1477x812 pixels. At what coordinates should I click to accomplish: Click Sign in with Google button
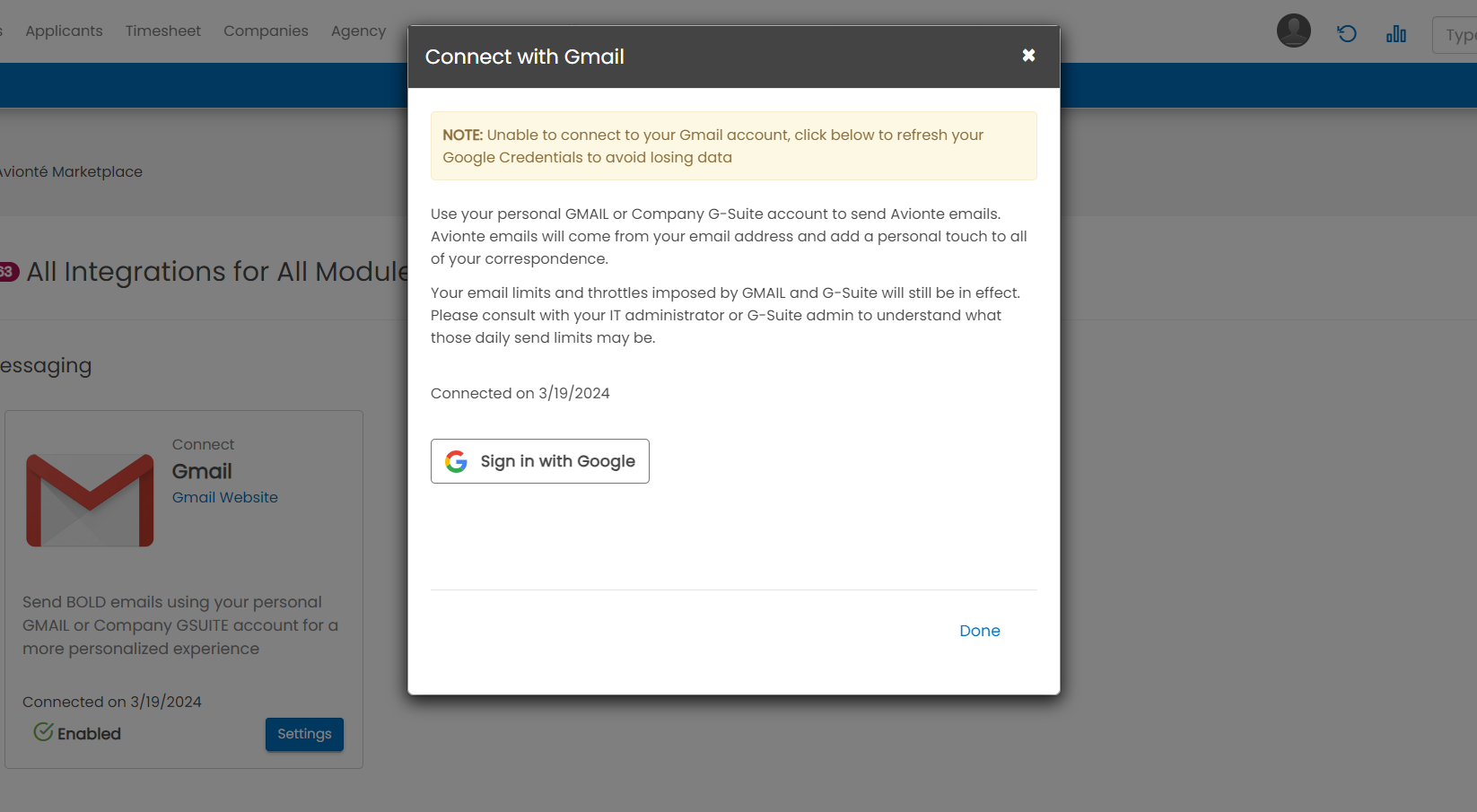[x=539, y=461]
